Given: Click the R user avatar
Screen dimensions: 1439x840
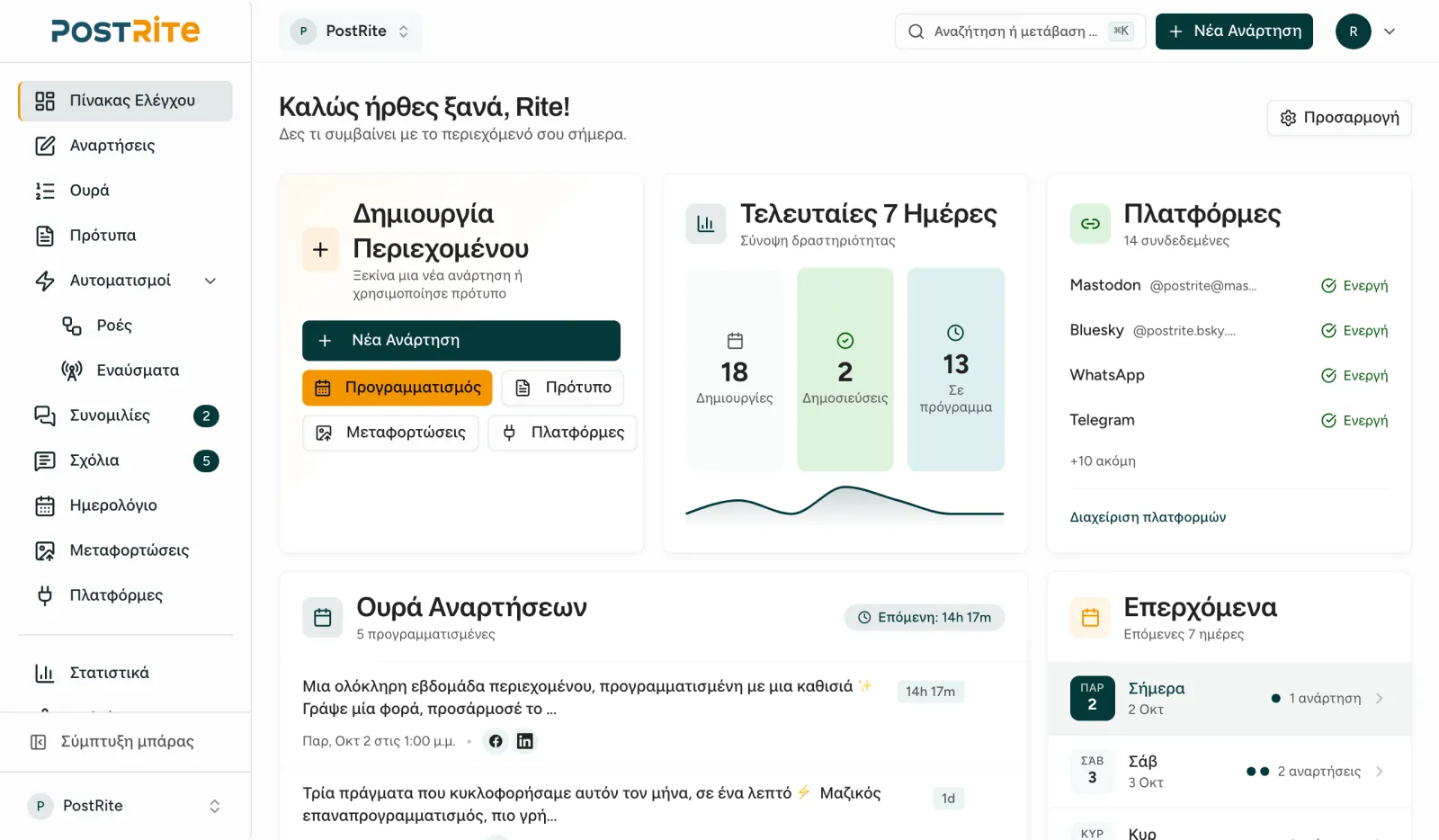Looking at the screenshot, I should (1354, 31).
